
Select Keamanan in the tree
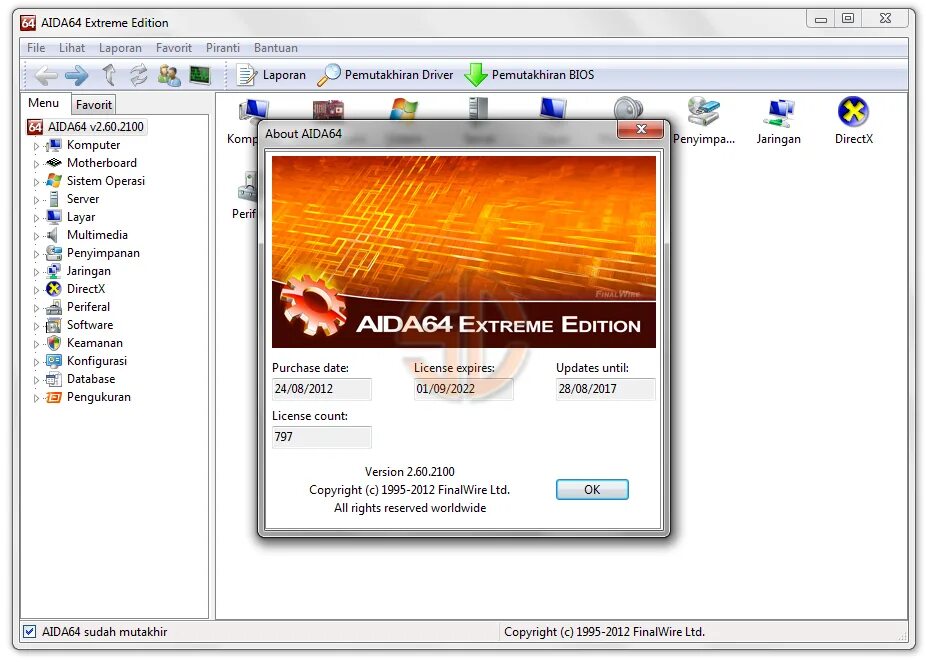94,343
